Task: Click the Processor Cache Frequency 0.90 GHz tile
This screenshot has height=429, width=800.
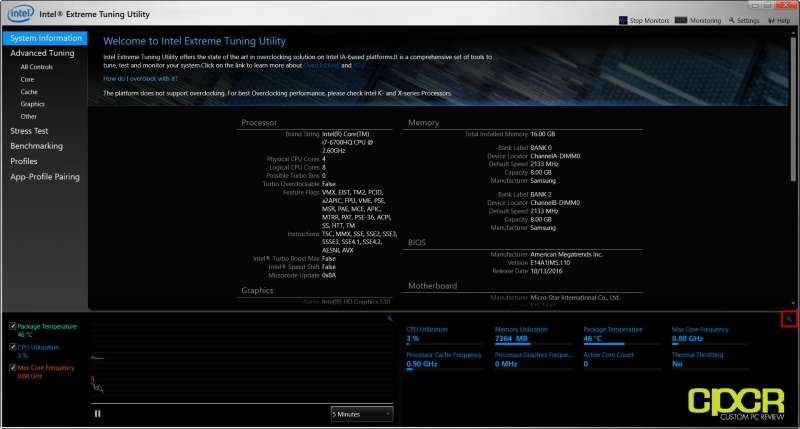Action: coord(444,360)
